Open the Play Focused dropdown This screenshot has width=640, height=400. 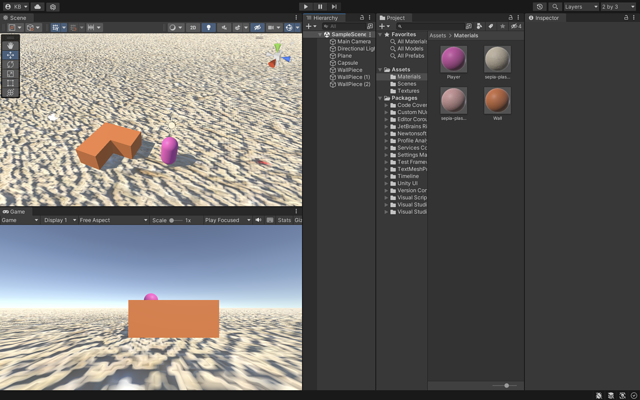pos(227,220)
